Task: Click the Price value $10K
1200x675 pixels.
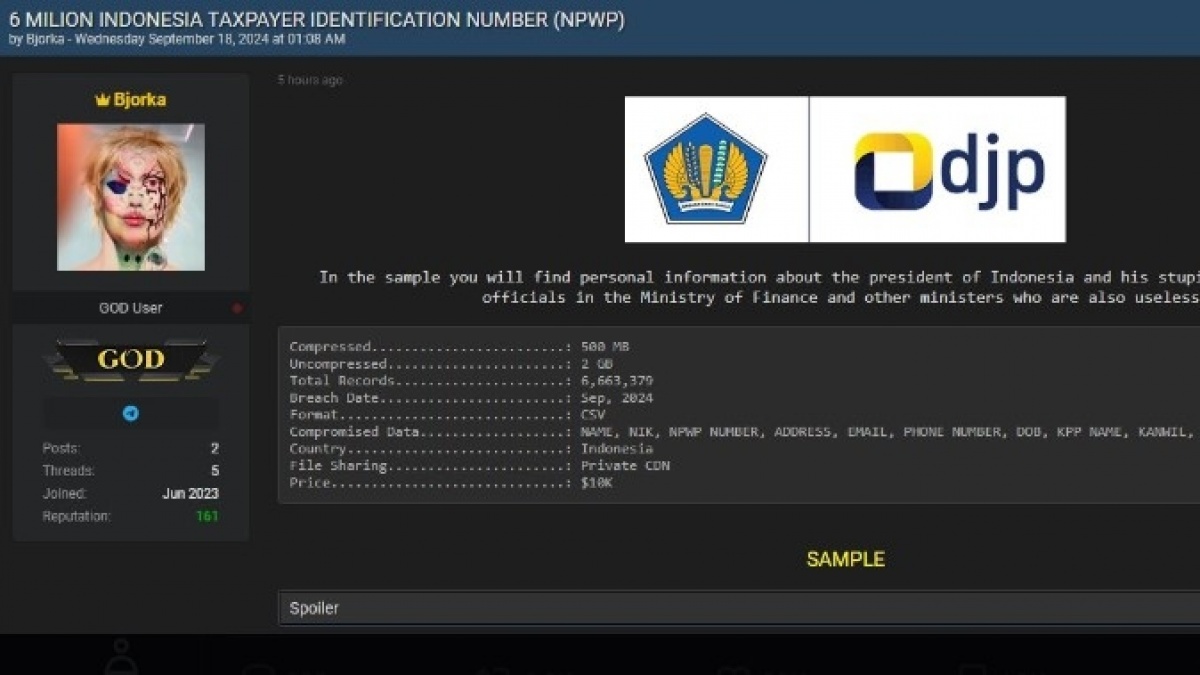Action: coord(597,483)
